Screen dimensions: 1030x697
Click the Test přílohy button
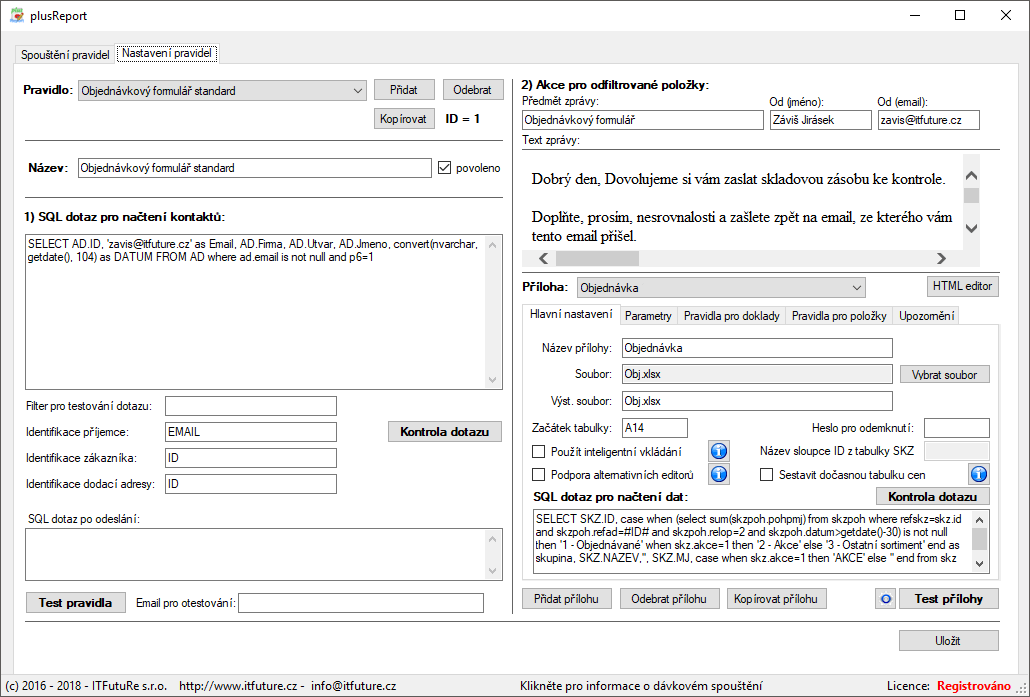point(949,598)
